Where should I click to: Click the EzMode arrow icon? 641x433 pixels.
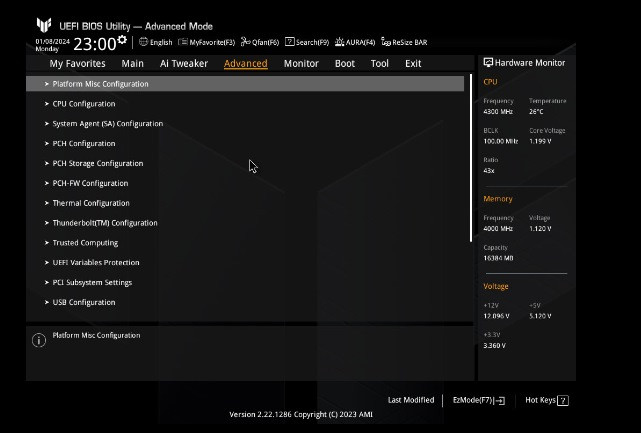coord(500,401)
